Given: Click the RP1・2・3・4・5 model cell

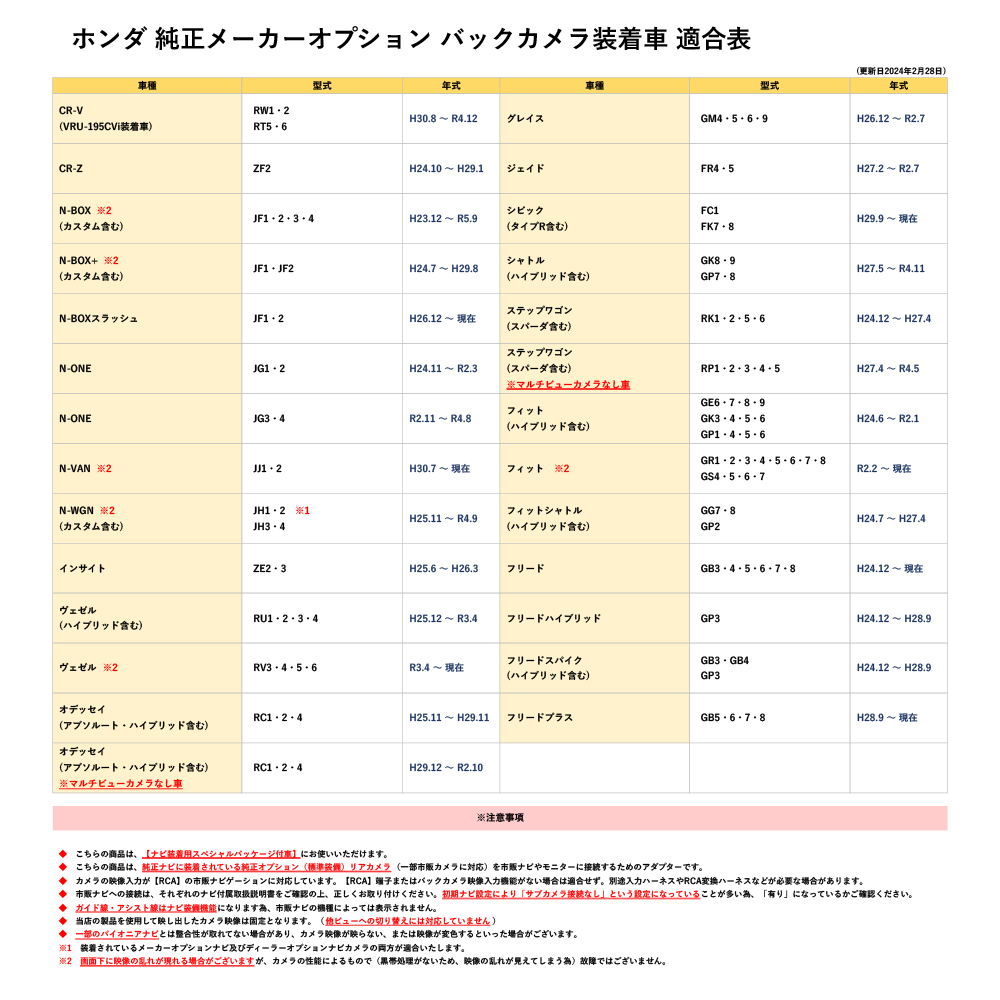Looking at the screenshot, I should tap(770, 369).
